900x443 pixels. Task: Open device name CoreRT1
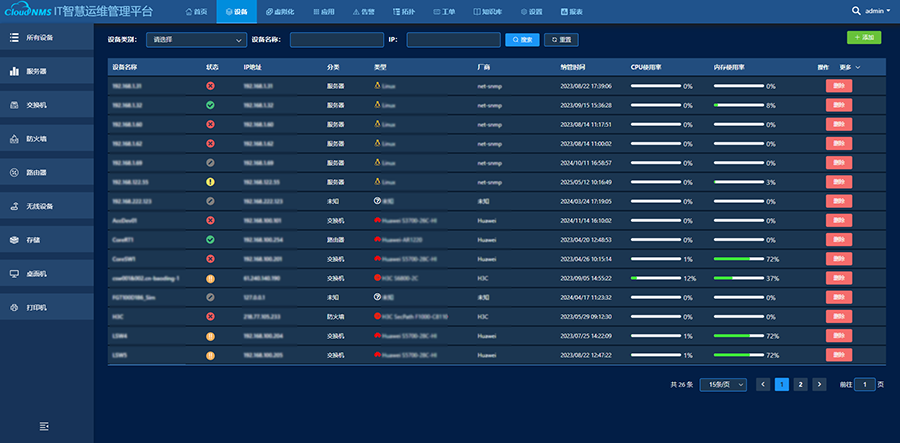click(123, 240)
